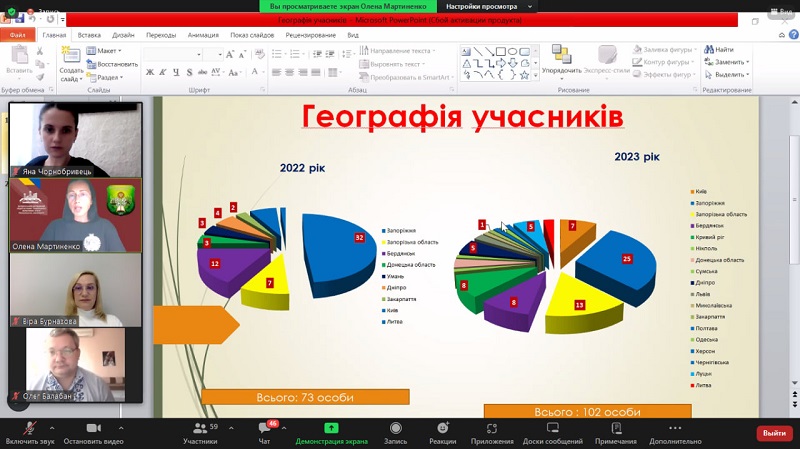Open Участники participants panel
Screen dimensions: 800x449
[x=200, y=433]
